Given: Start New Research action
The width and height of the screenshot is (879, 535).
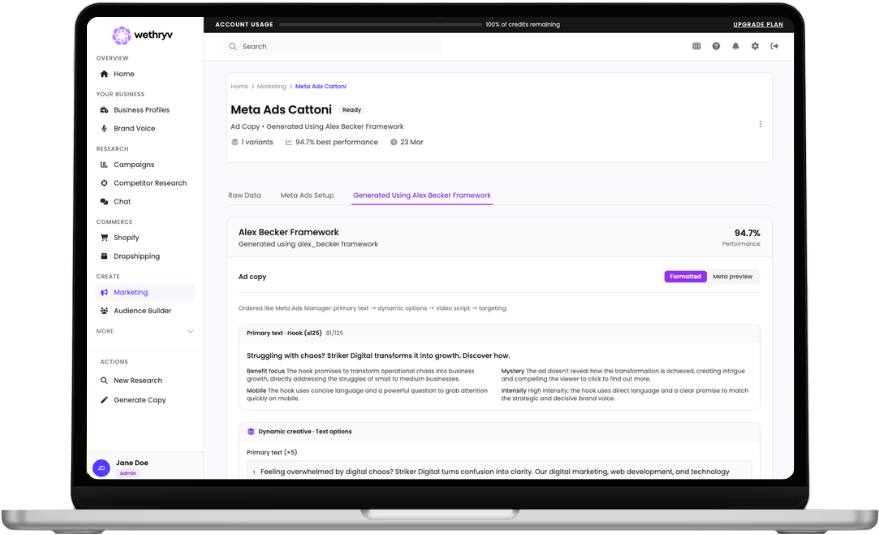Looking at the screenshot, I should [x=131, y=380].
